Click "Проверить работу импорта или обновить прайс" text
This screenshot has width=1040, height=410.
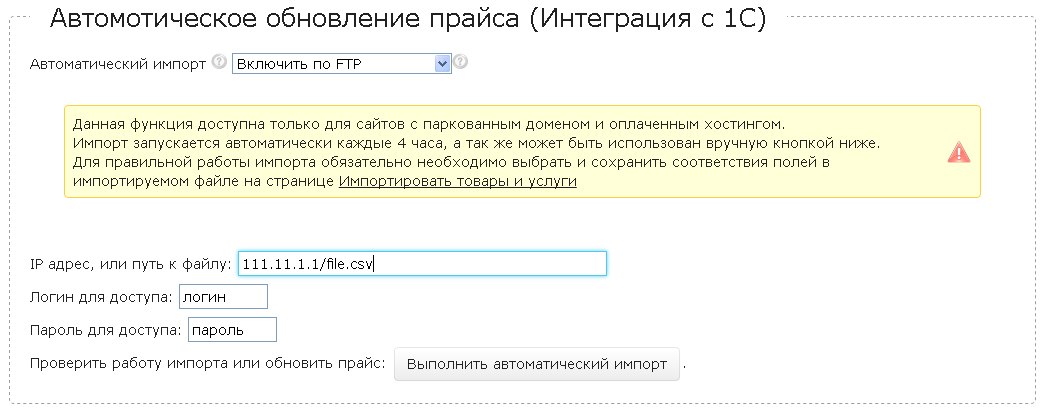click(208, 364)
